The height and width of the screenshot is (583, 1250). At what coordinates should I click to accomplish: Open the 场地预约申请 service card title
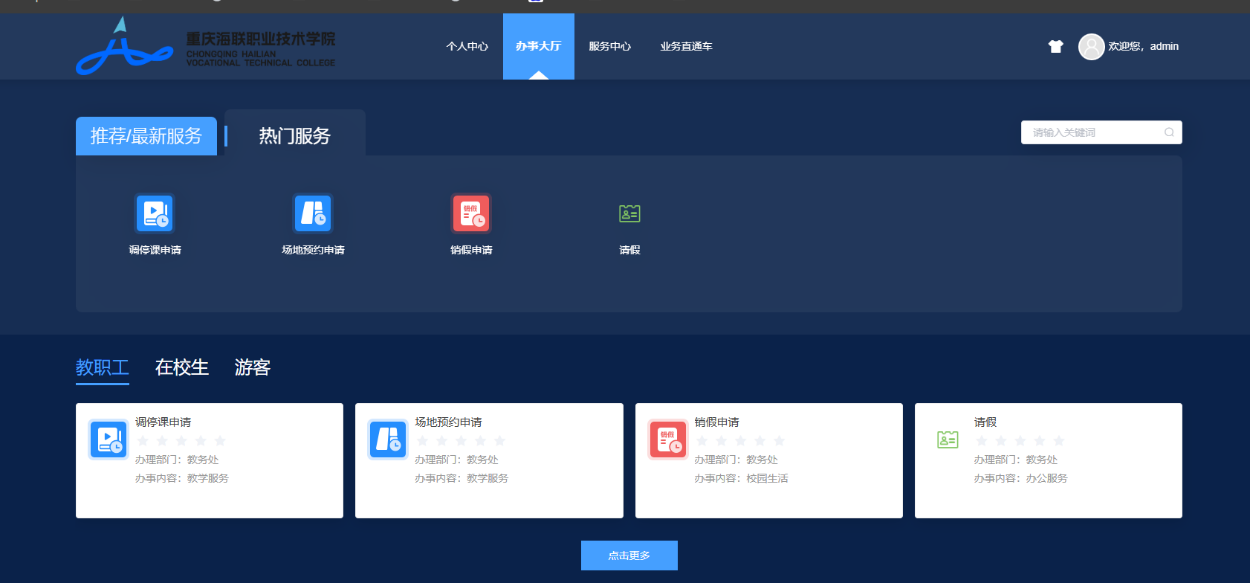[448, 422]
